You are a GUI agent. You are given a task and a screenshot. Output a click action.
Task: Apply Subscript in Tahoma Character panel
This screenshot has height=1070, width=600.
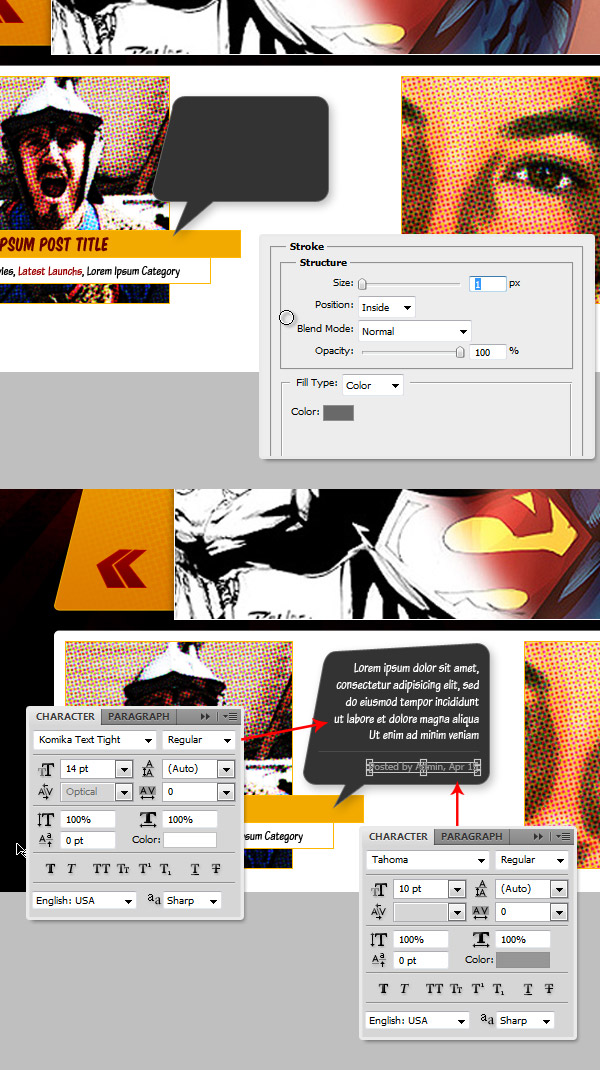[498, 988]
